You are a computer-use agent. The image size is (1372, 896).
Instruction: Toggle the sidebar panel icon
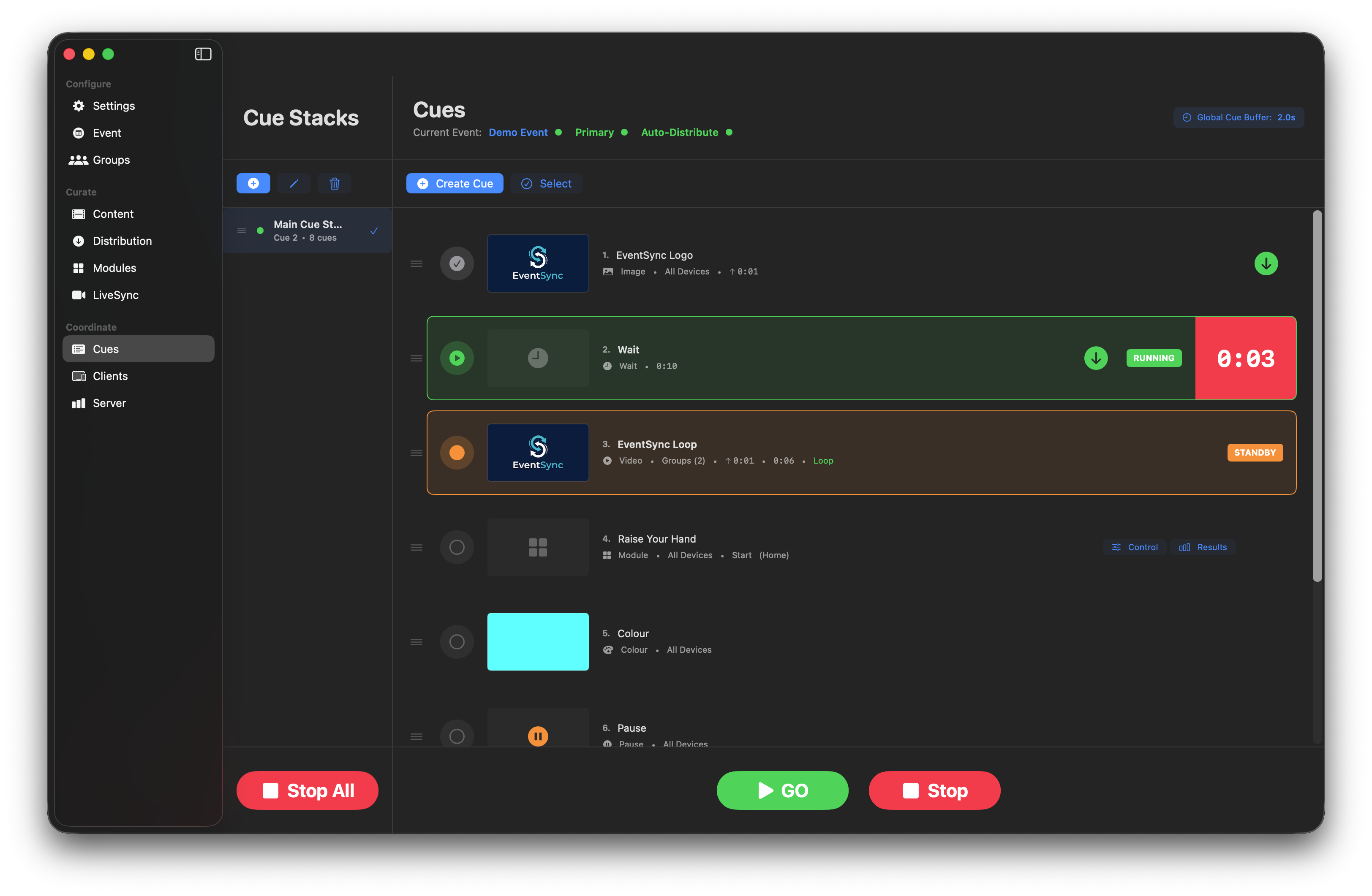click(x=203, y=54)
